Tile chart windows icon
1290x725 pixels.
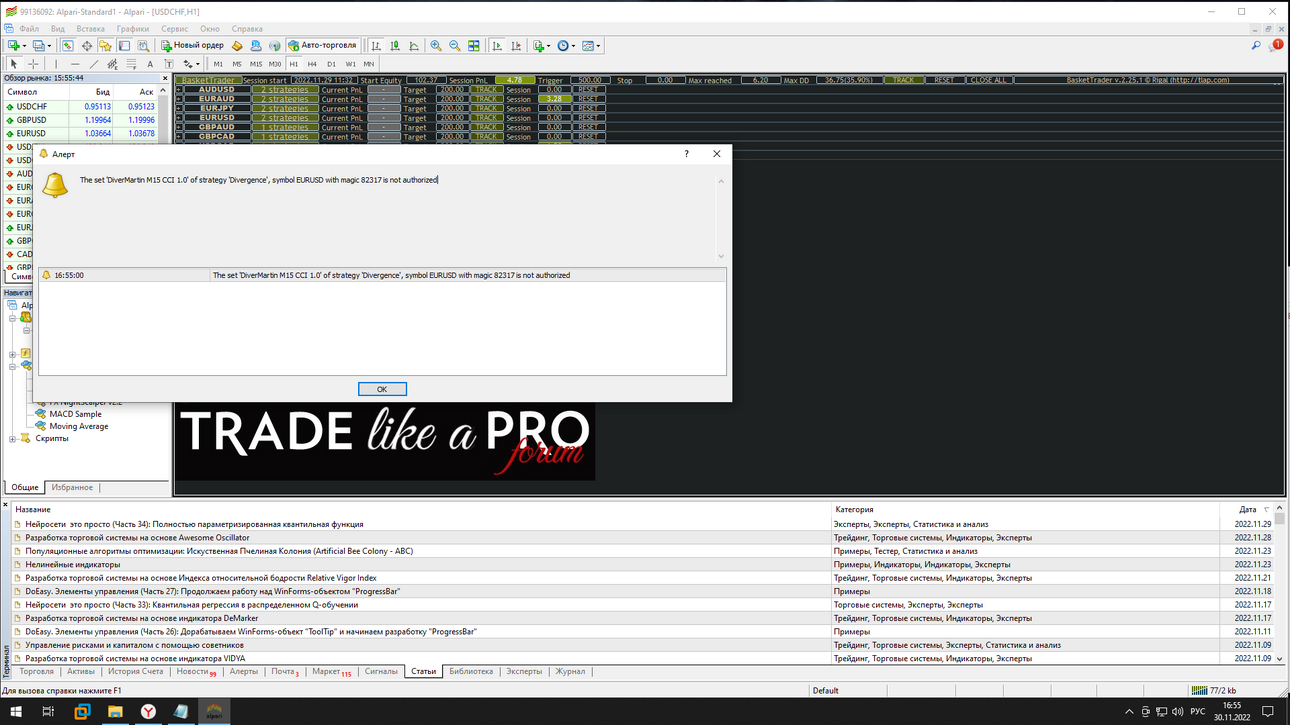pos(474,45)
